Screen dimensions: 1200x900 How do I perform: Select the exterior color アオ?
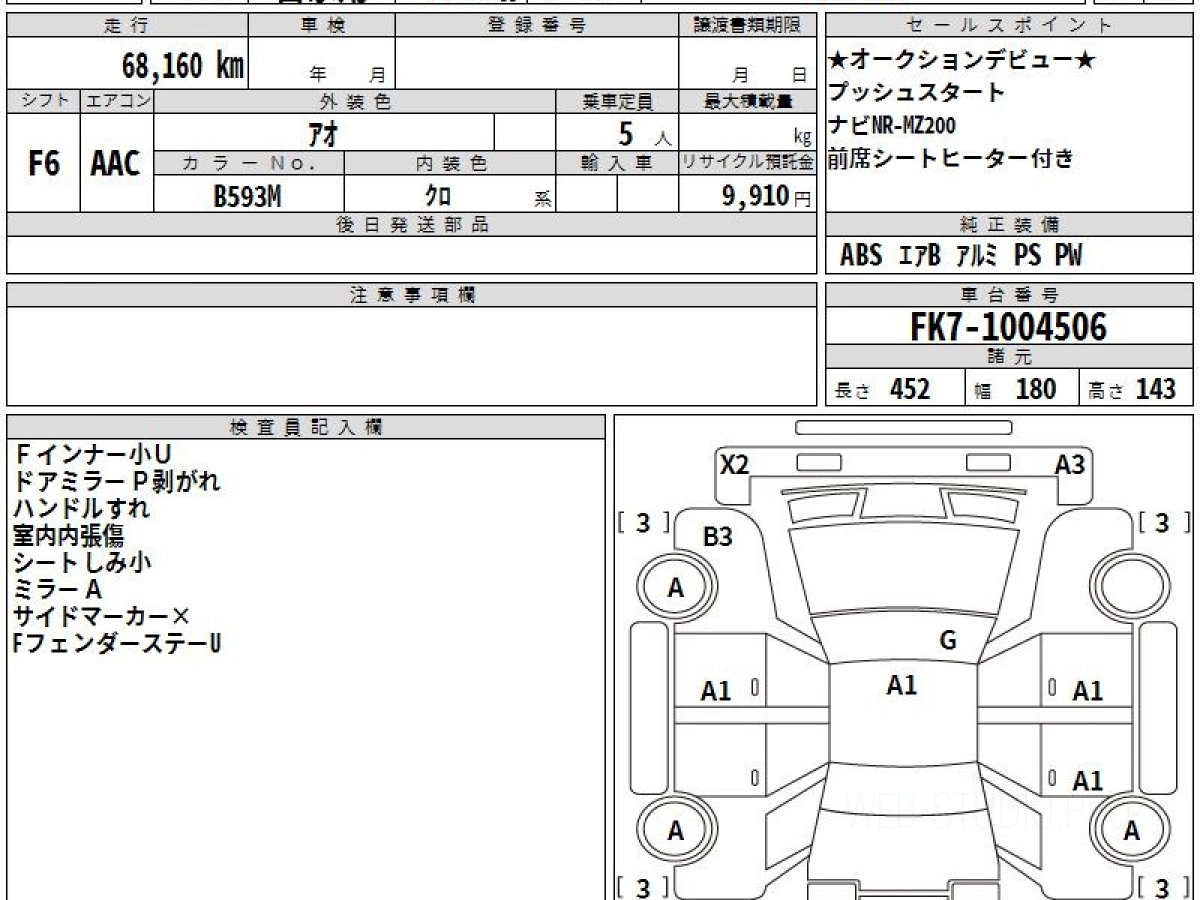click(325, 132)
